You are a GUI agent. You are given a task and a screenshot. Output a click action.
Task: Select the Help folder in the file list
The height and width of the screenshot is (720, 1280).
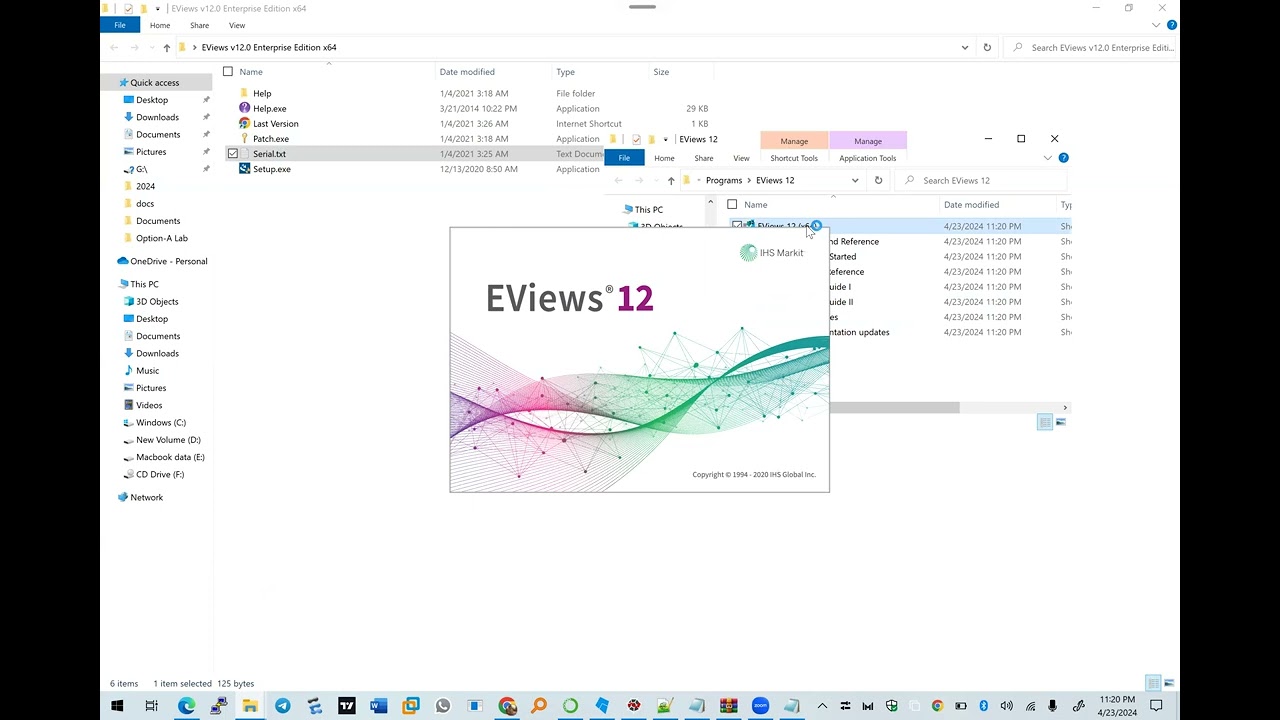(x=261, y=93)
